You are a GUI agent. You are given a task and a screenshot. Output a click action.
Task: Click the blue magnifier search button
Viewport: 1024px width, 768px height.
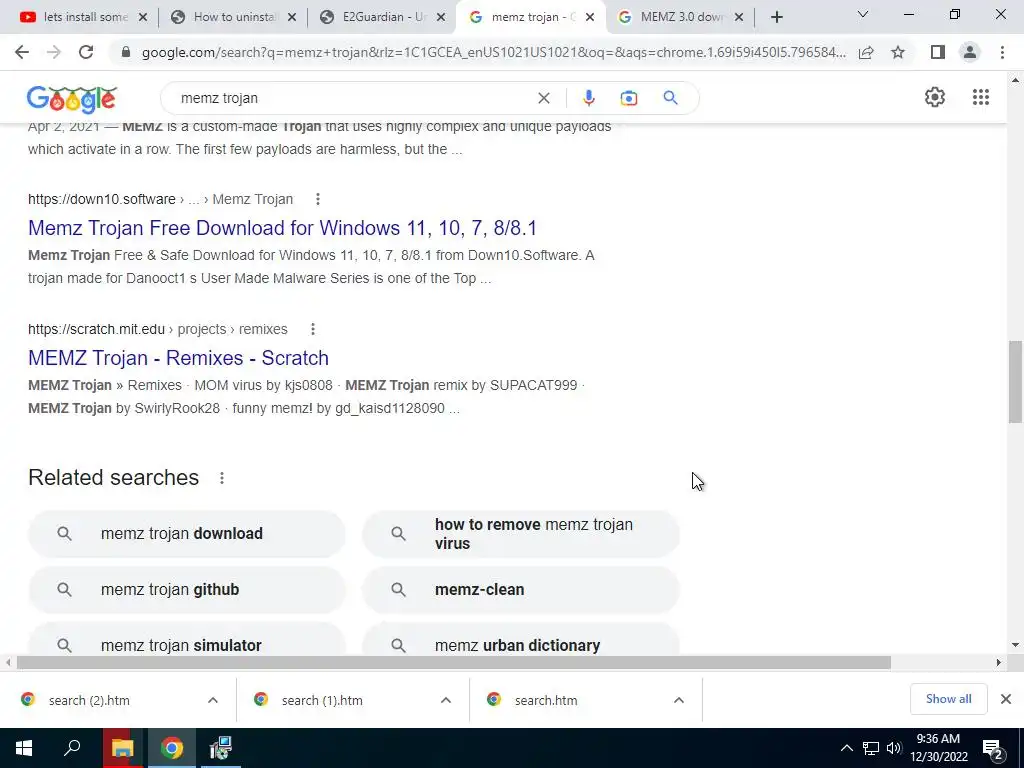point(670,98)
